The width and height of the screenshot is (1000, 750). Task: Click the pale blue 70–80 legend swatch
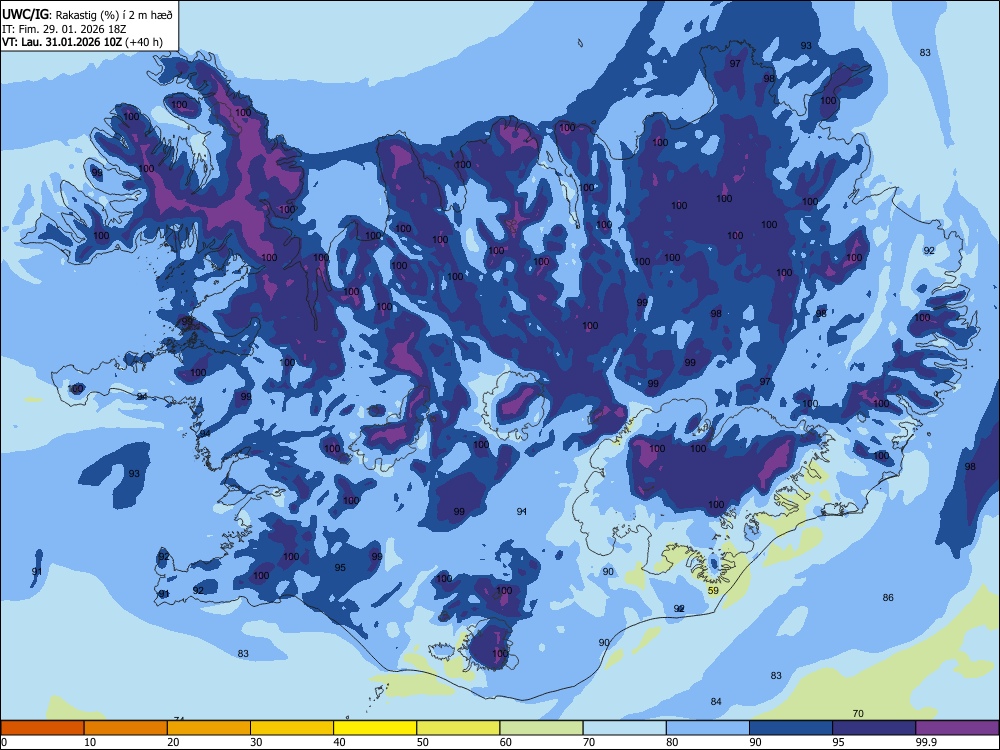click(x=624, y=728)
